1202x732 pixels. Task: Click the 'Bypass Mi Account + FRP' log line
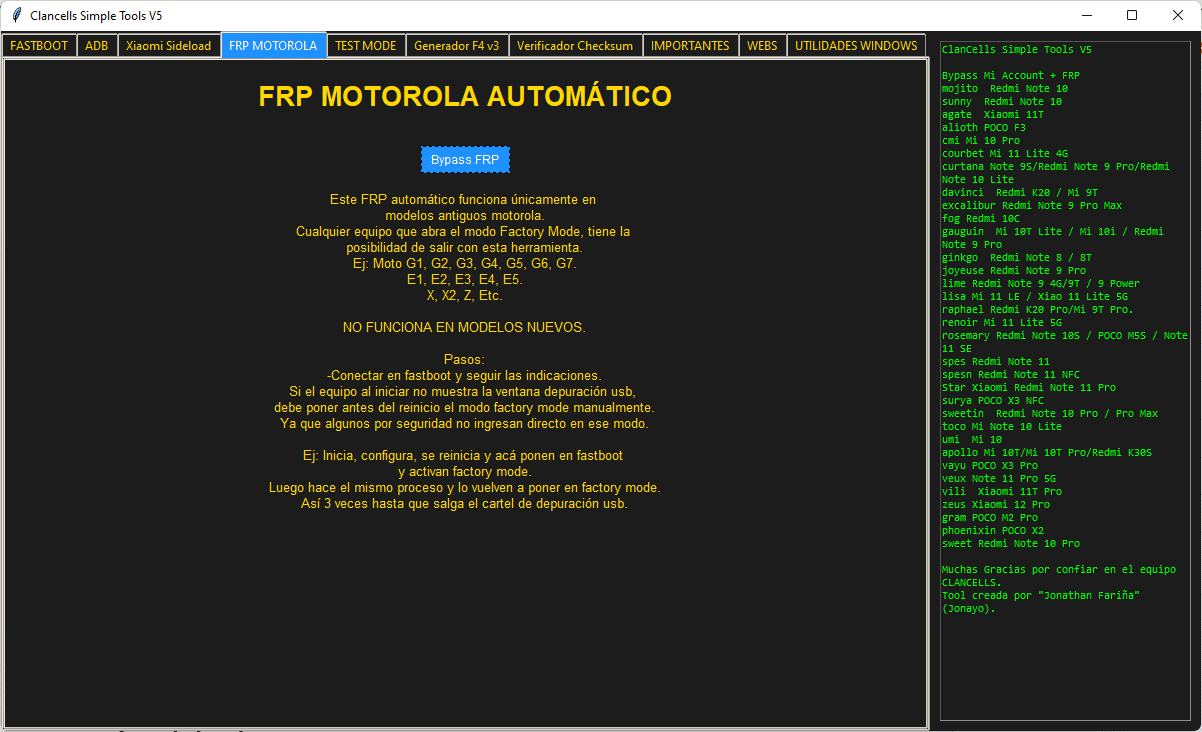pyautogui.click(x=1010, y=76)
